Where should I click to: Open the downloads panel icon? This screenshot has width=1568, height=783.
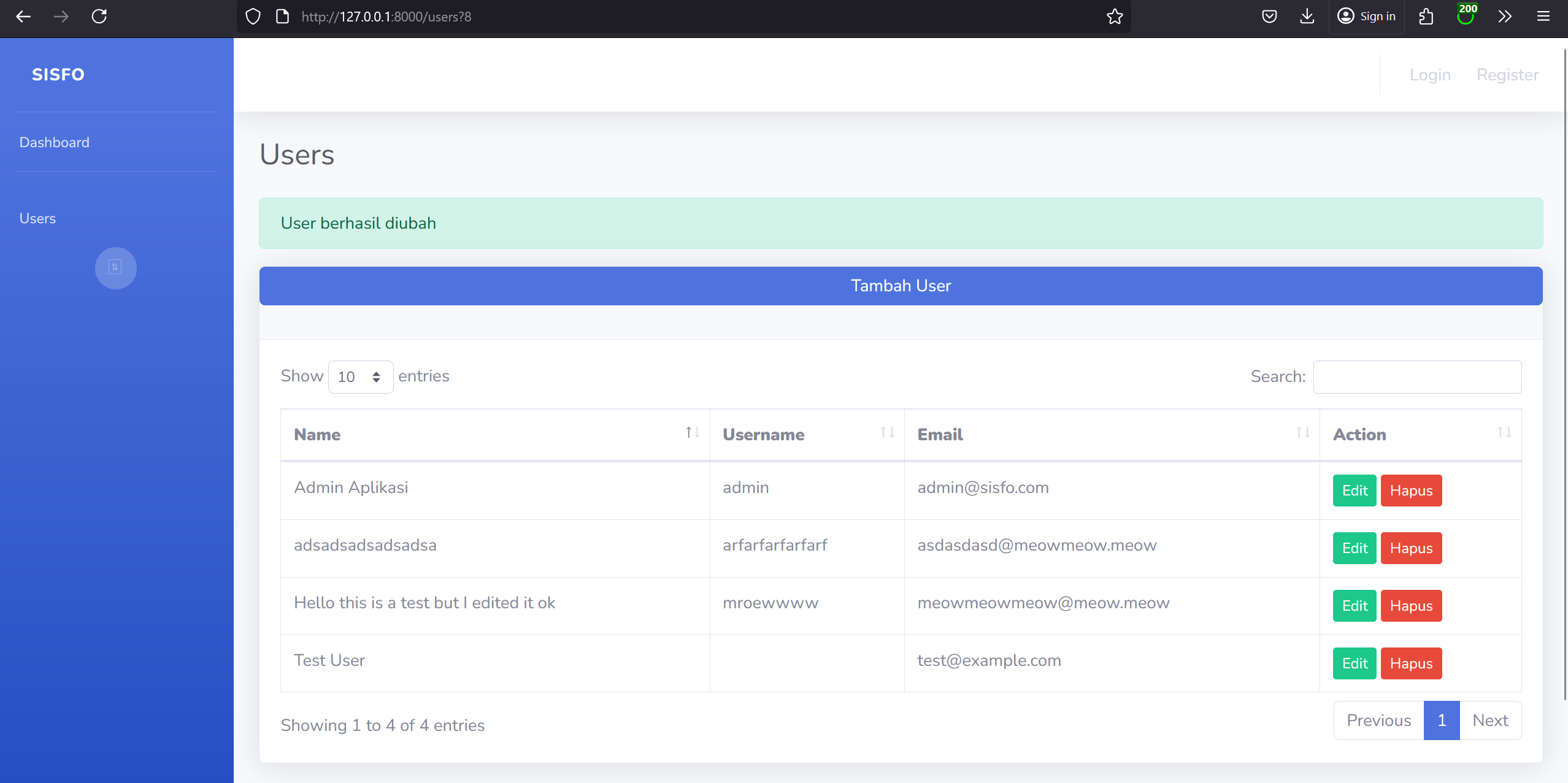click(x=1307, y=17)
